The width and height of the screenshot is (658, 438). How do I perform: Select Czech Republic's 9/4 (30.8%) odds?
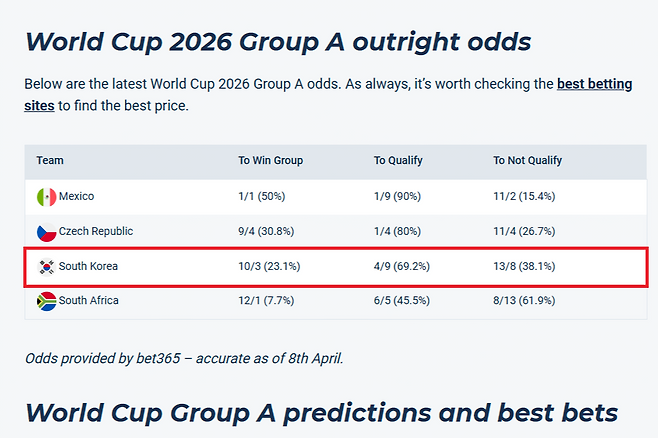(x=270, y=231)
